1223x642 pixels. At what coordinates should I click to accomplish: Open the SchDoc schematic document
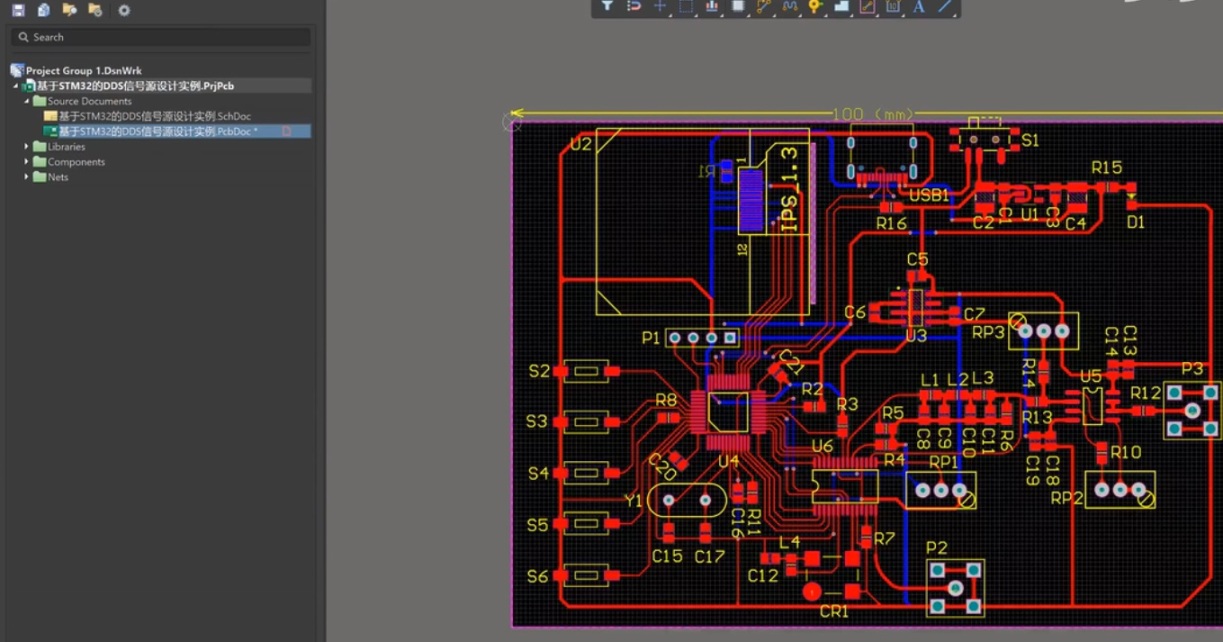click(154, 116)
